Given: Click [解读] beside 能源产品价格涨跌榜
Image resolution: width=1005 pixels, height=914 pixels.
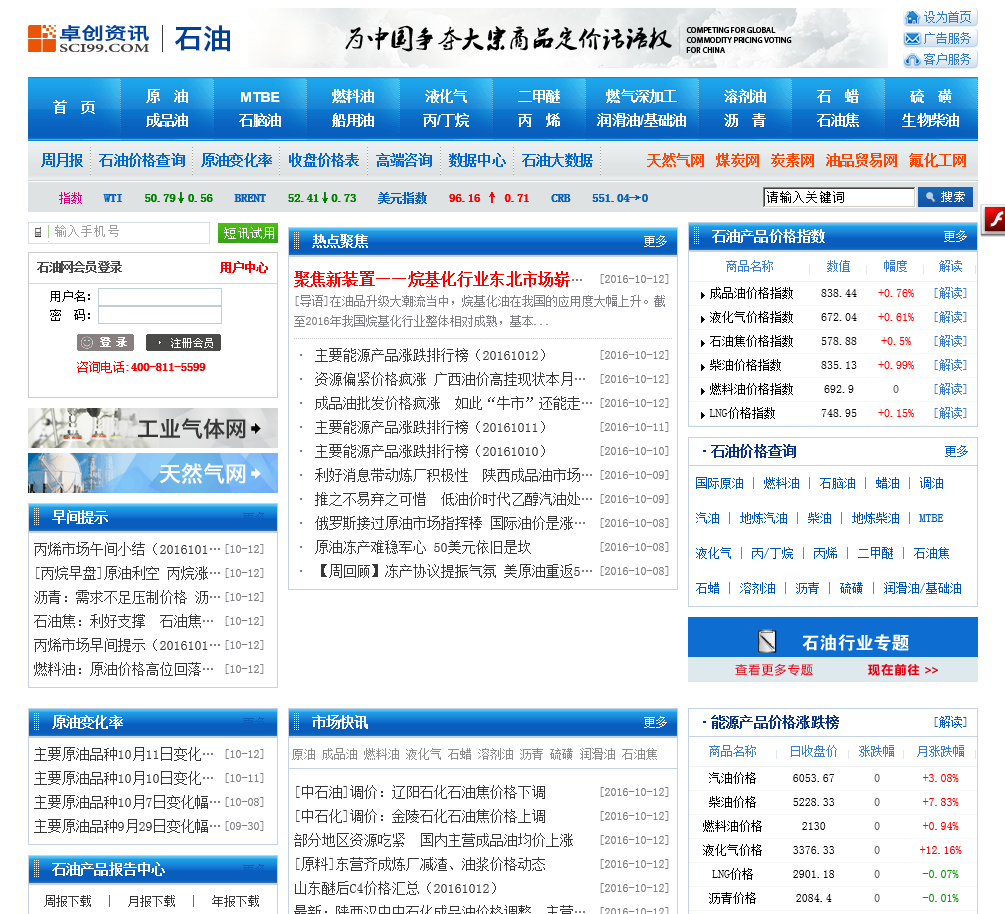Looking at the screenshot, I should click(950, 722).
